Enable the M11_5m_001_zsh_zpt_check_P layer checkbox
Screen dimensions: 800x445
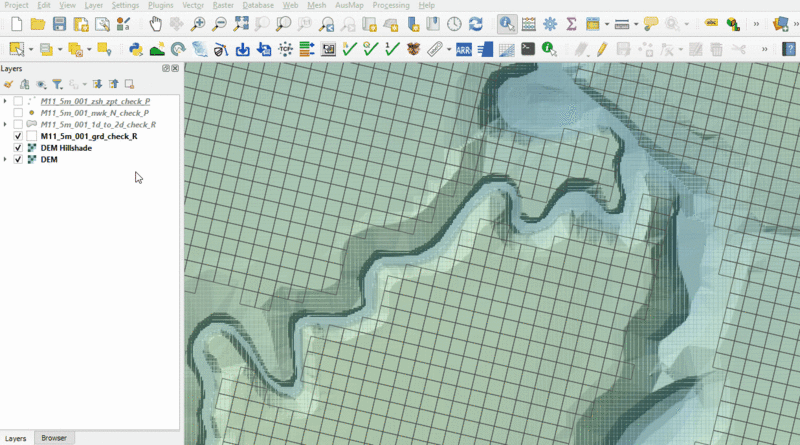coord(18,102)
